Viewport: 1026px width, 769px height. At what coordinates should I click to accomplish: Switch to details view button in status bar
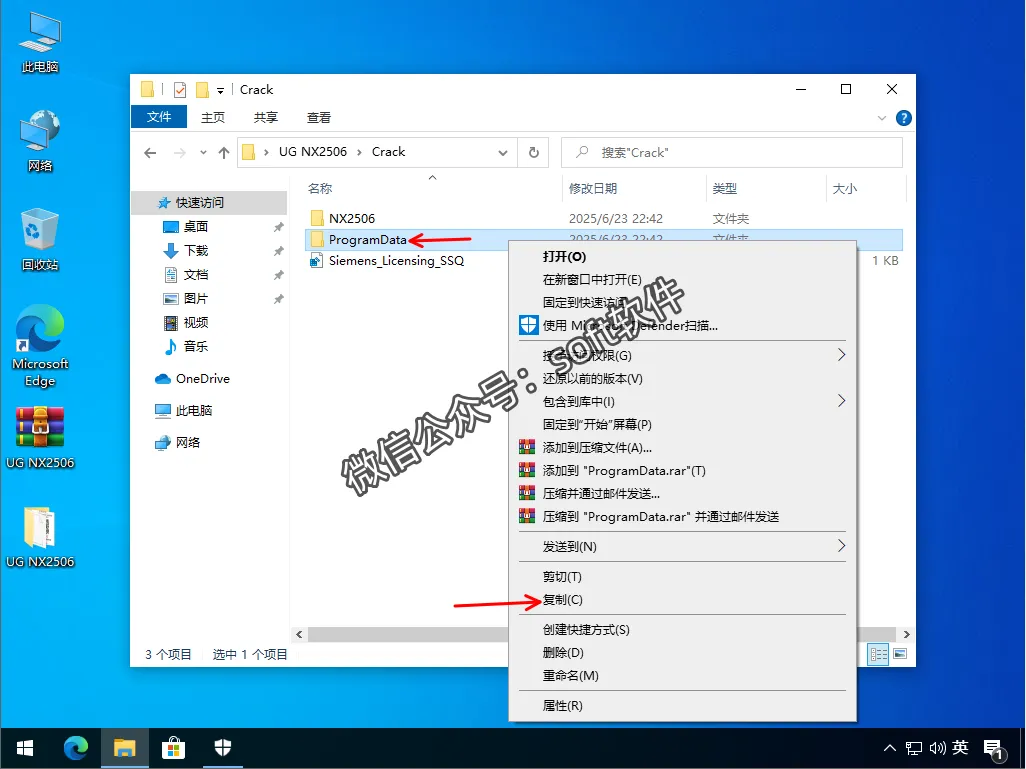coord(878,654)
